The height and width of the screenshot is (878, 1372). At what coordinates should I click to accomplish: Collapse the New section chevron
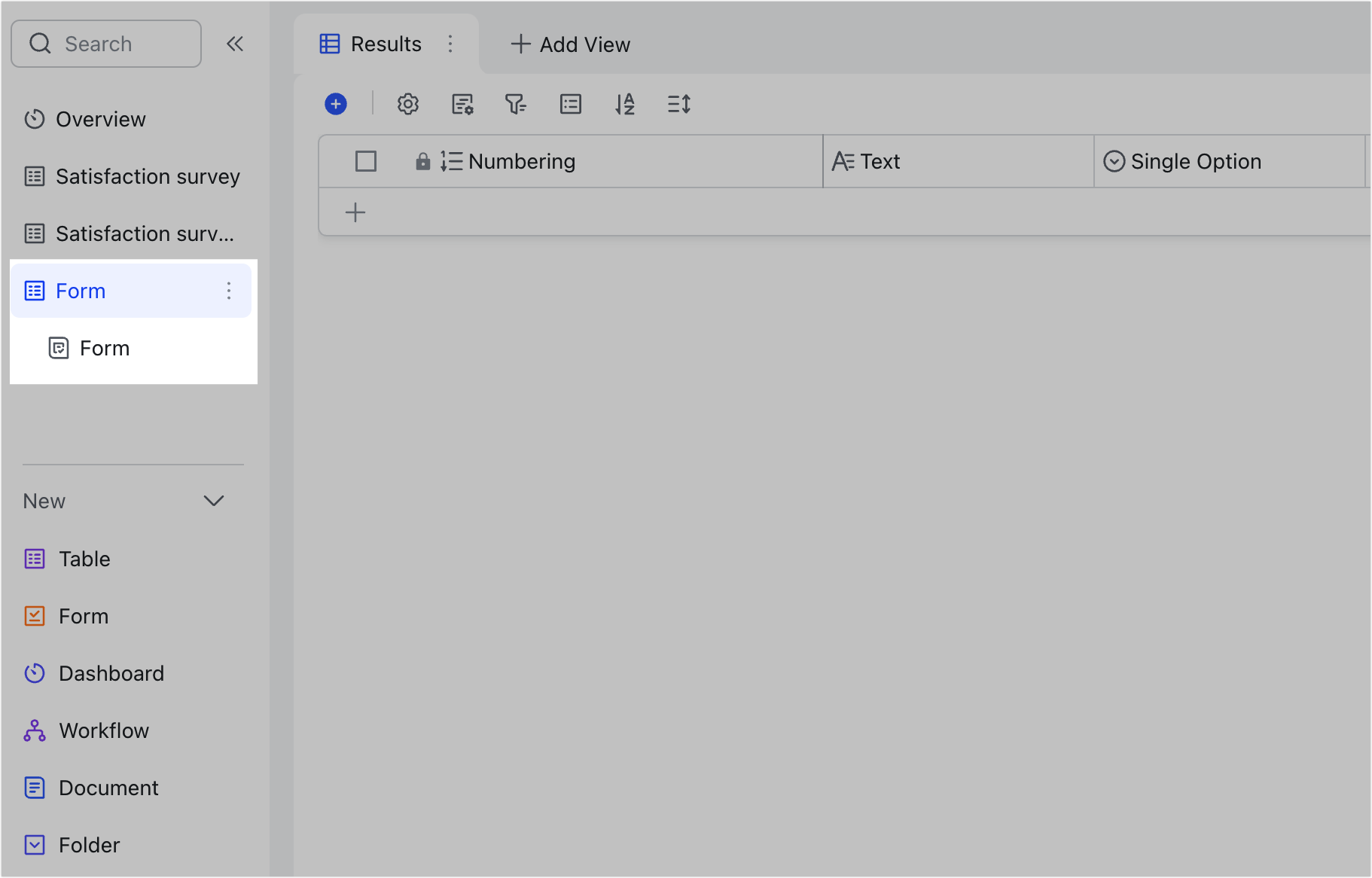pos(214,501)
